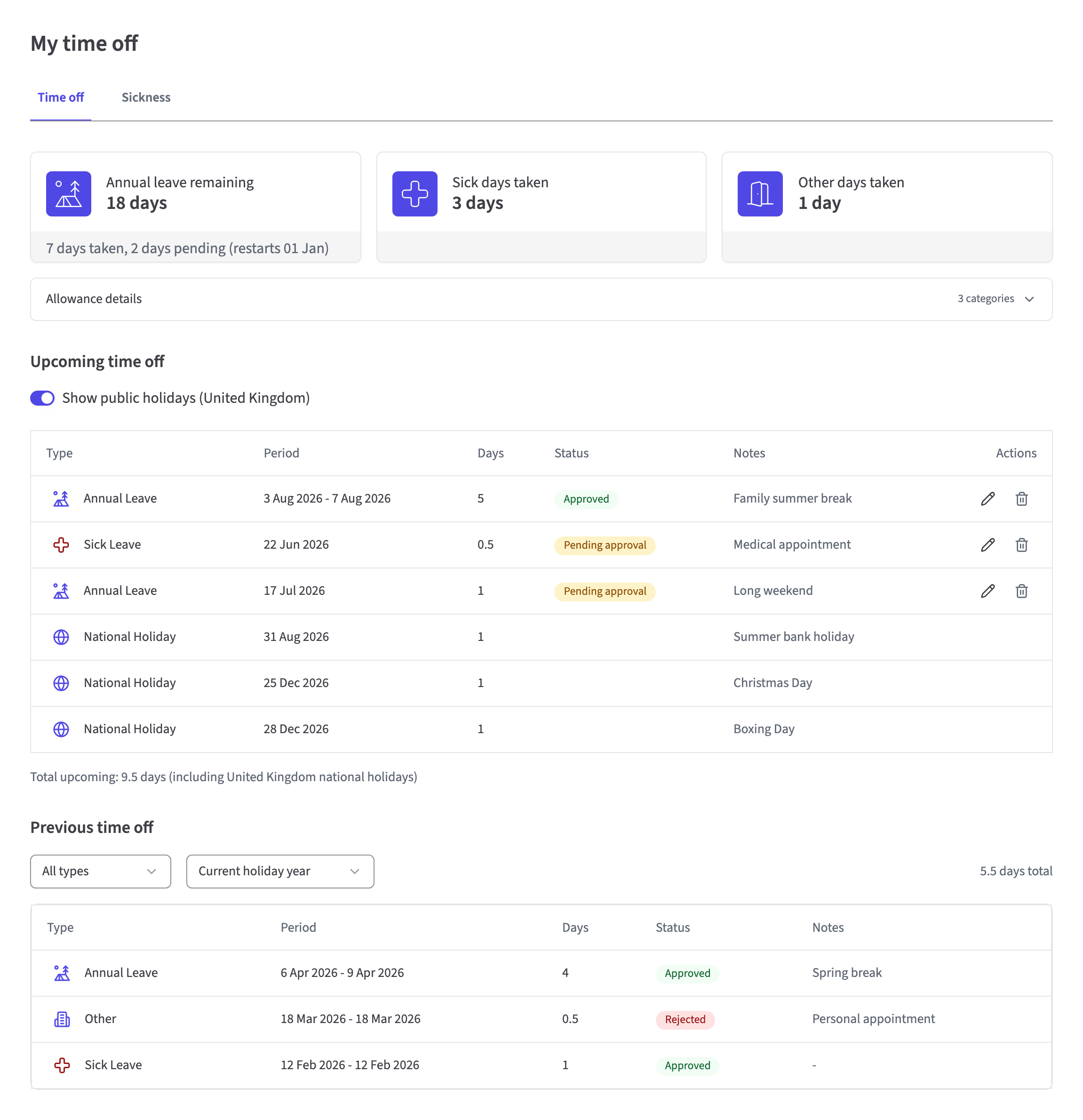Click the Rejected status badge for Personal appointment
The image size is (1083, 1120).
click(685, 1020)
